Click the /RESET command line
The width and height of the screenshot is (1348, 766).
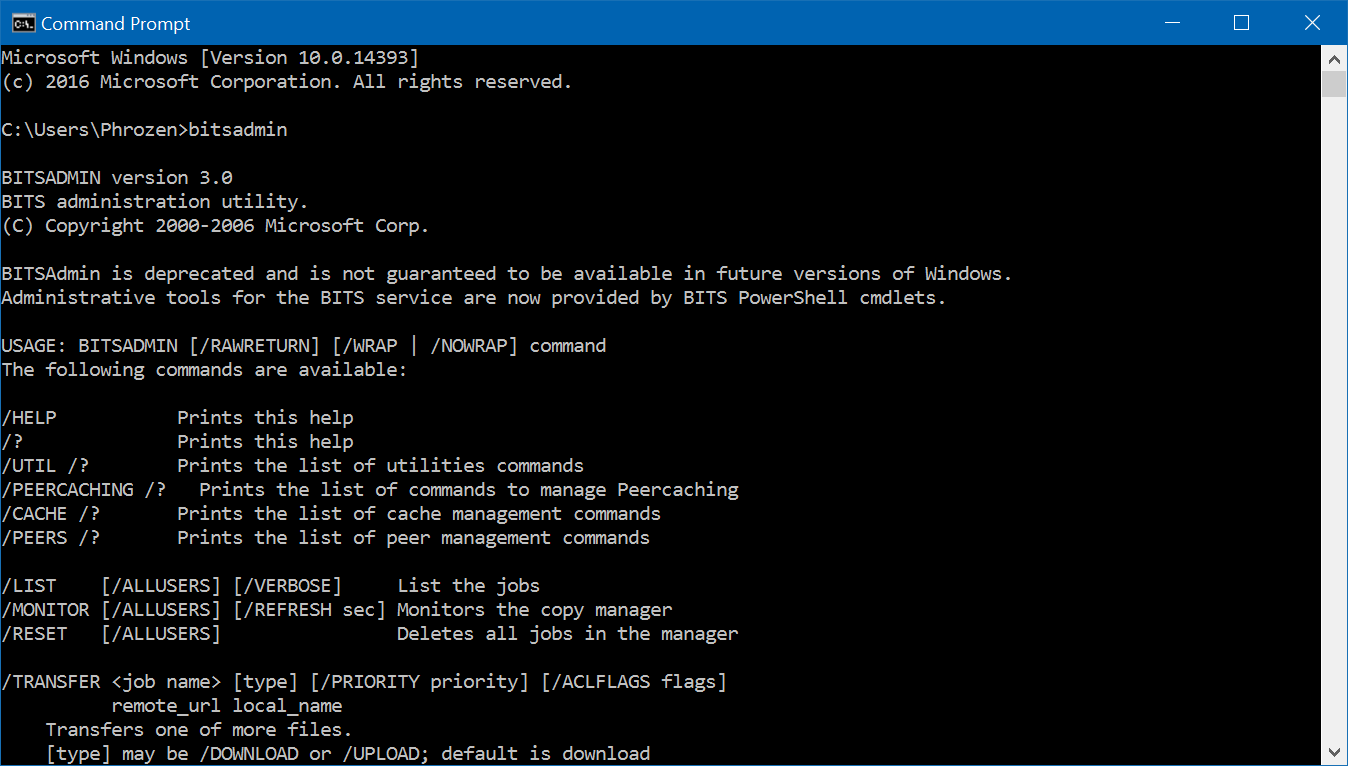point(370,634)
